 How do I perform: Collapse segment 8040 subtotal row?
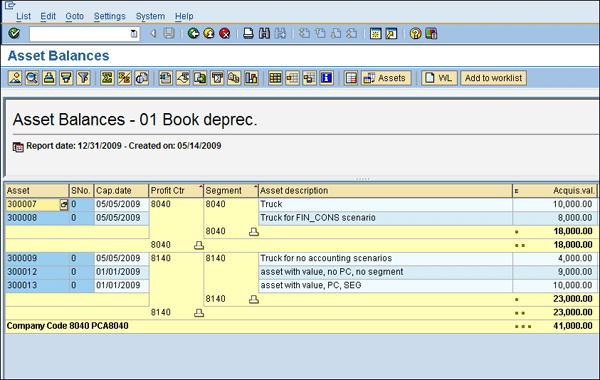coord(254,232)
